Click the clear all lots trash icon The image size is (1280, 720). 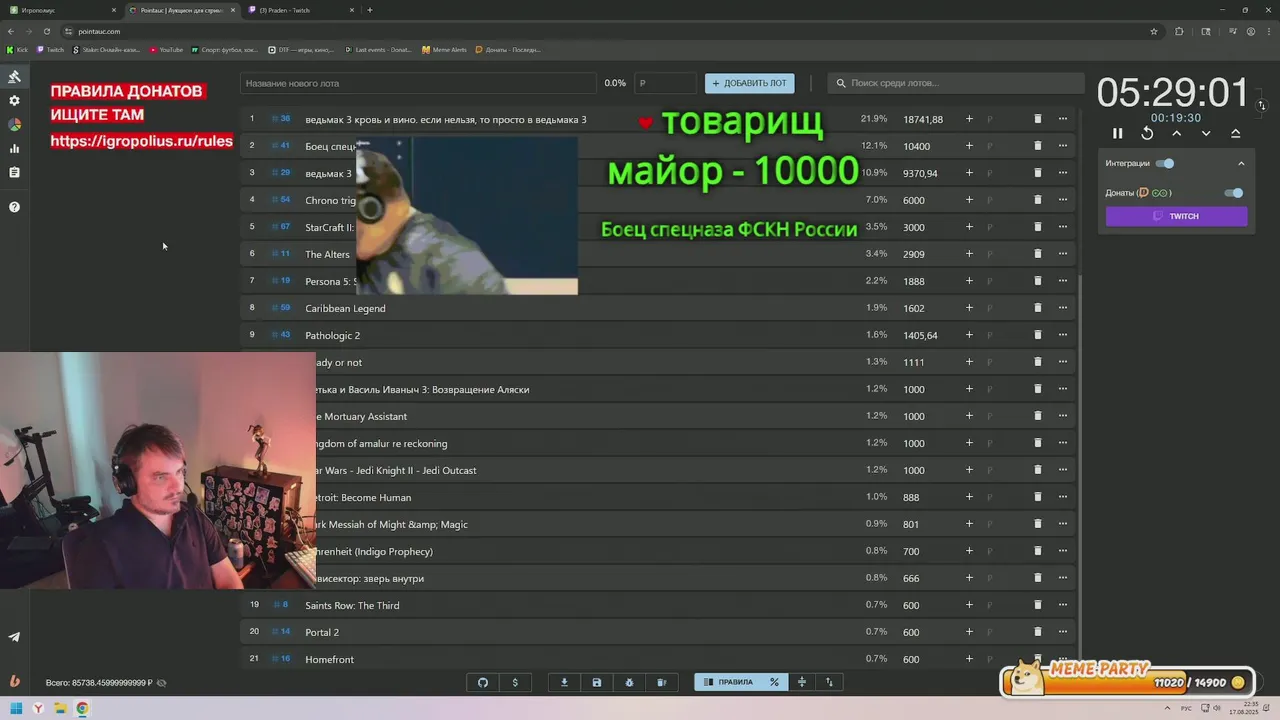coord(661,682)
